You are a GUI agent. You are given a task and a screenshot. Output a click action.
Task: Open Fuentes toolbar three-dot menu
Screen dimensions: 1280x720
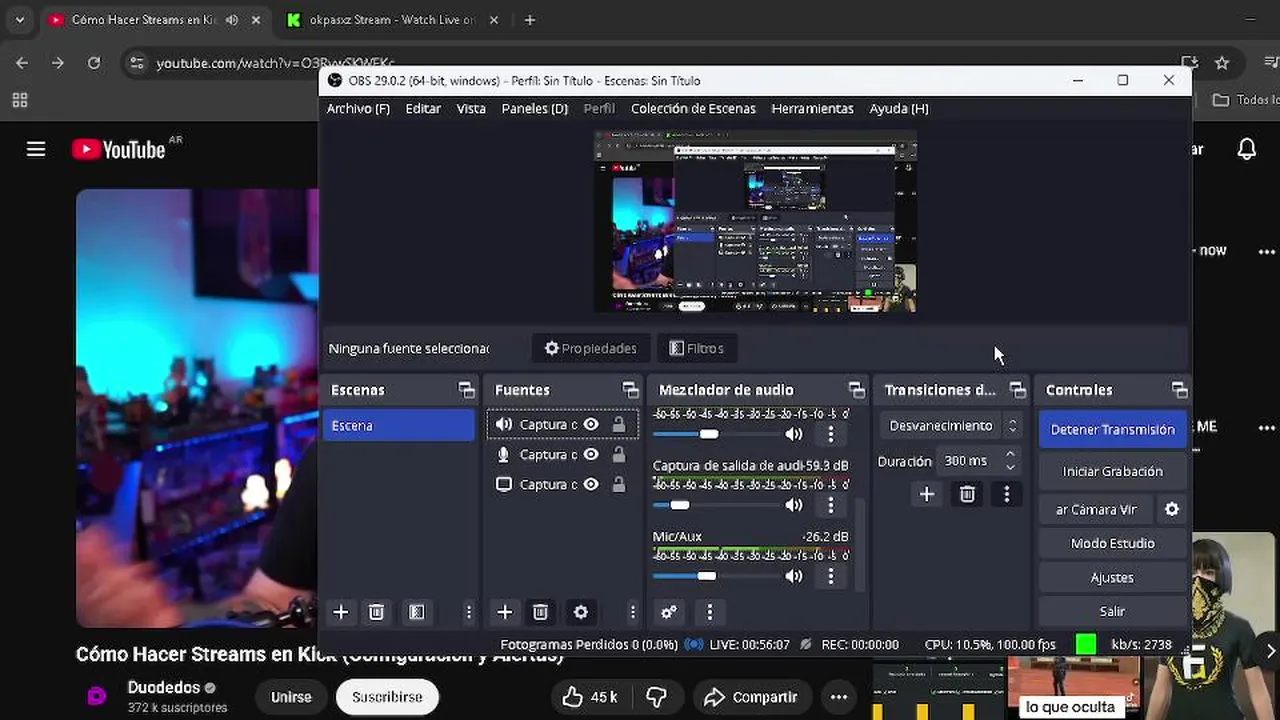pyautogui.click(x=632, y=612)
